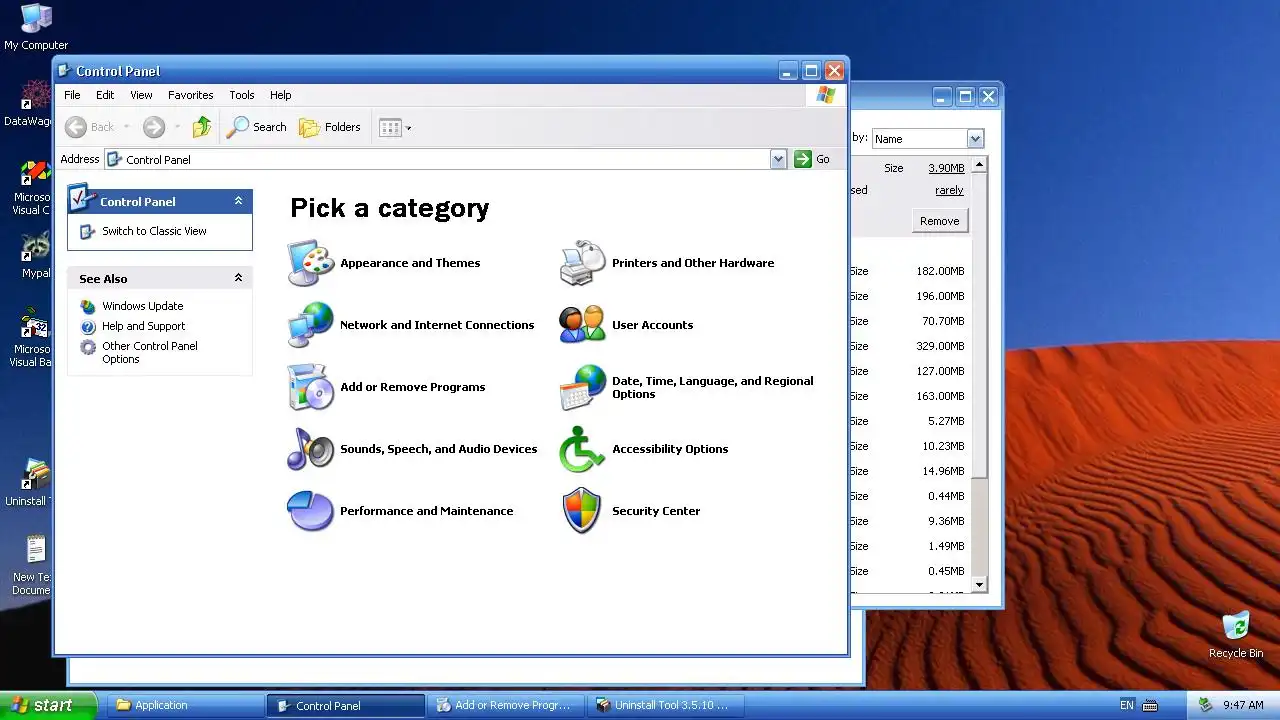Viewport: 1280px width, 720px height.
Task: Open the Start menu
Action: click(x=48, y=705)
